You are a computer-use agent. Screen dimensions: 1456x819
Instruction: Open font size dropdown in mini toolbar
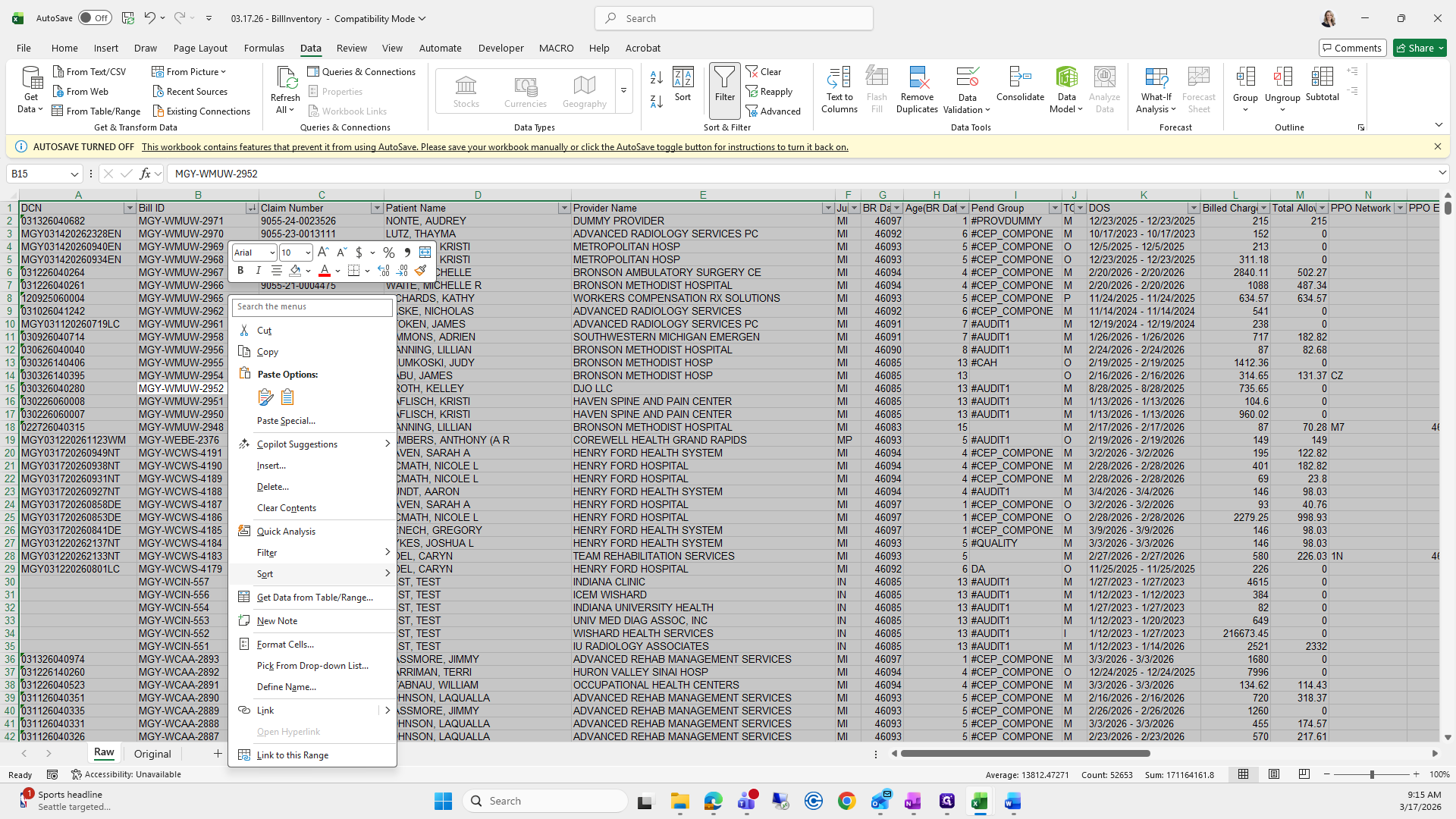pos(307,253)
